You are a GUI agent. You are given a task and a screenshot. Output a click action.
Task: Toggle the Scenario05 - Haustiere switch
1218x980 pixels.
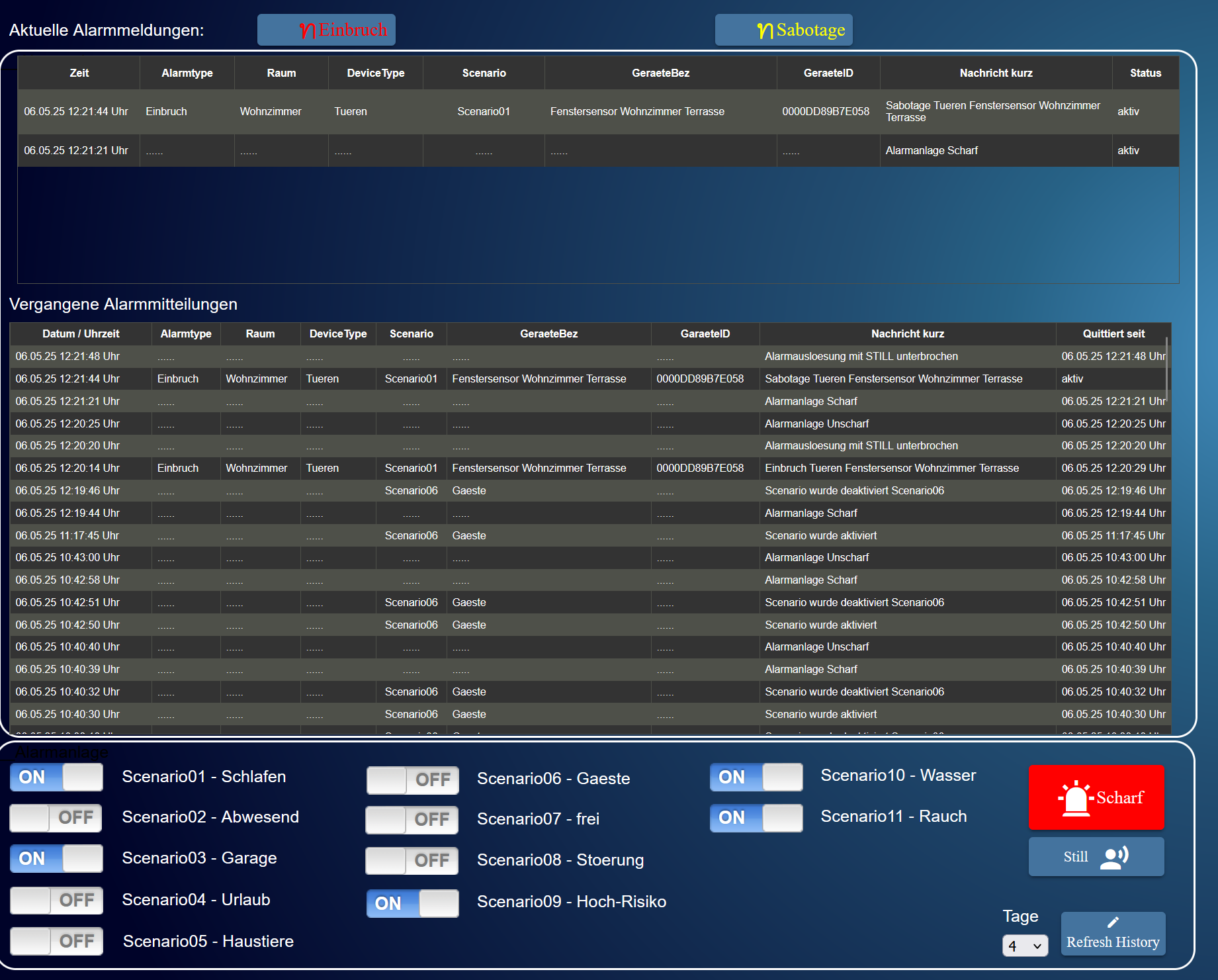[x=56, y=941]
